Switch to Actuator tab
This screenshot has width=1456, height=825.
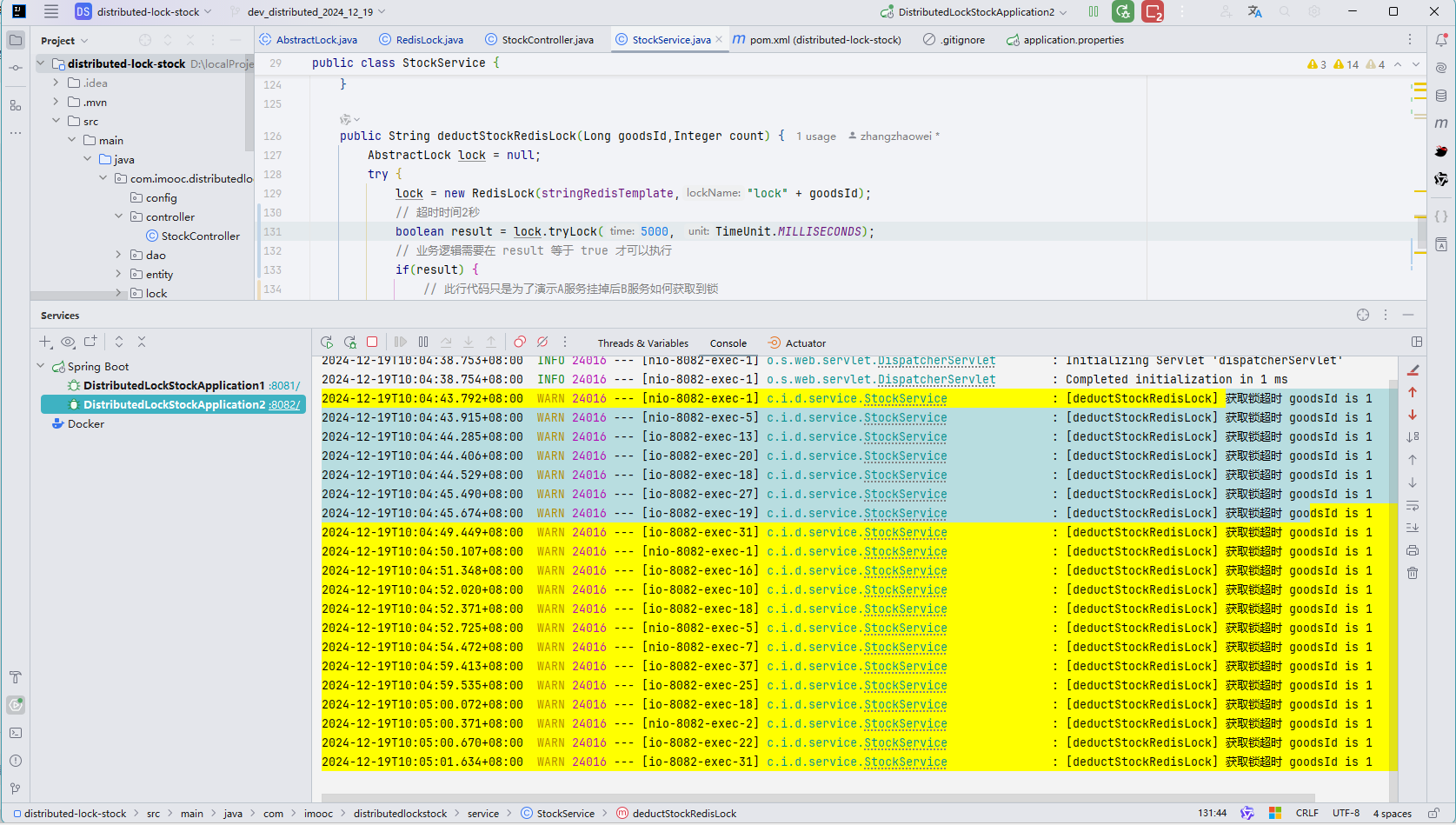pos(797,343)
